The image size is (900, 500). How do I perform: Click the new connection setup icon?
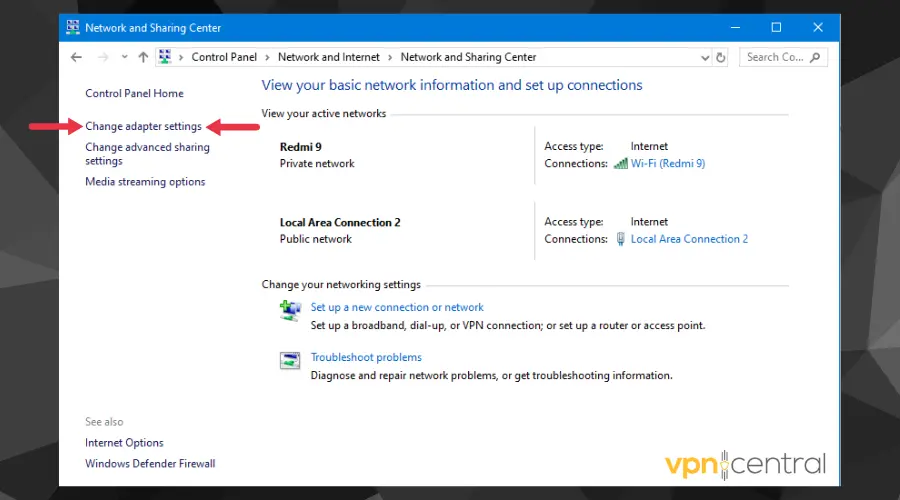[x=290, y=311]
